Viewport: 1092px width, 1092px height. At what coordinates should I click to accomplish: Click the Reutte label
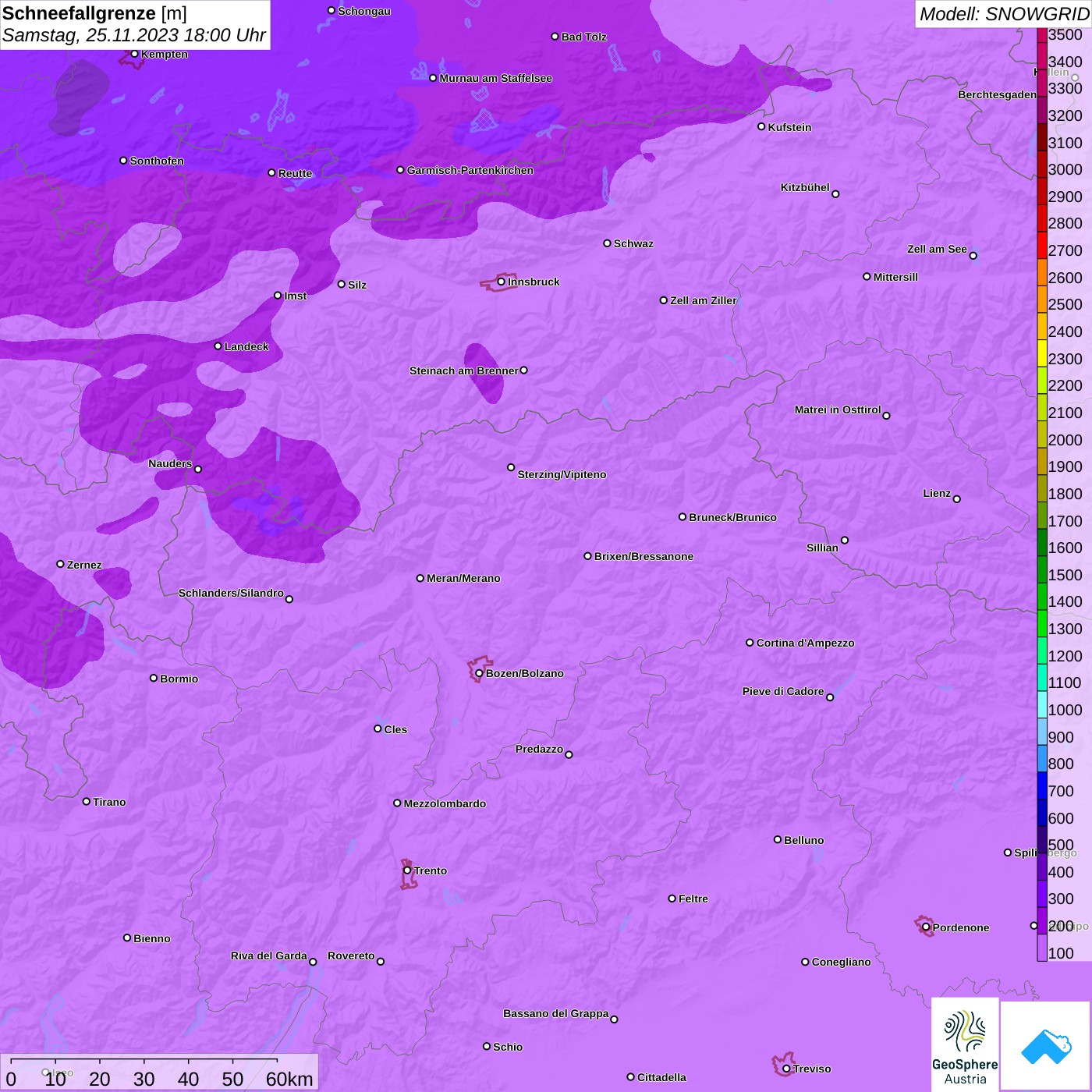point(295,173)
